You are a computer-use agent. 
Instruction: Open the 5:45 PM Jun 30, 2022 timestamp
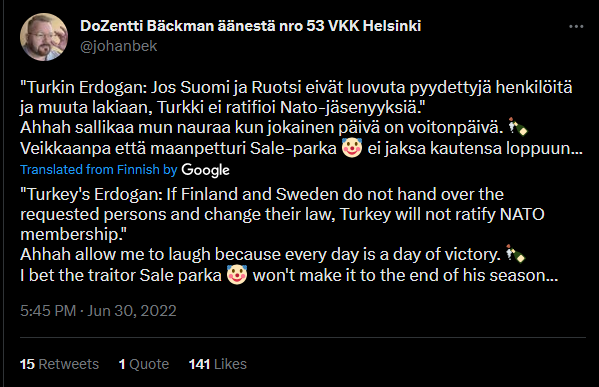(98, 311)
